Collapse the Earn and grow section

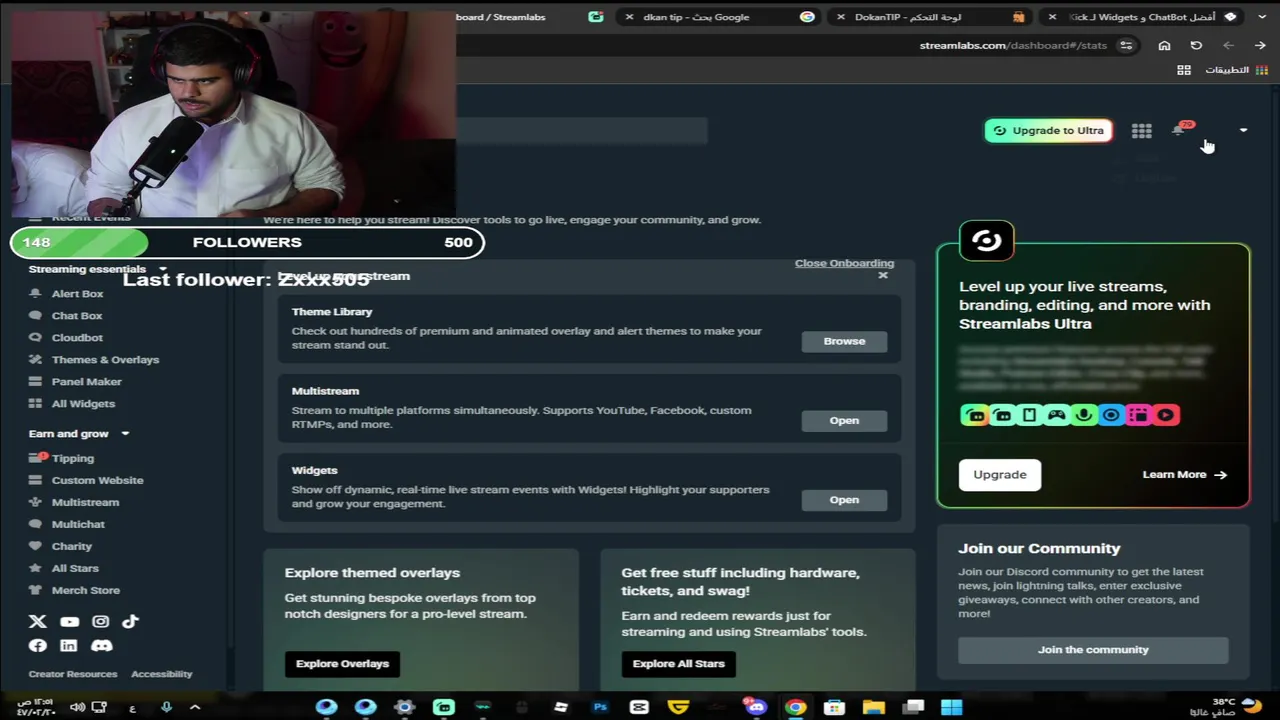point(125,434)
